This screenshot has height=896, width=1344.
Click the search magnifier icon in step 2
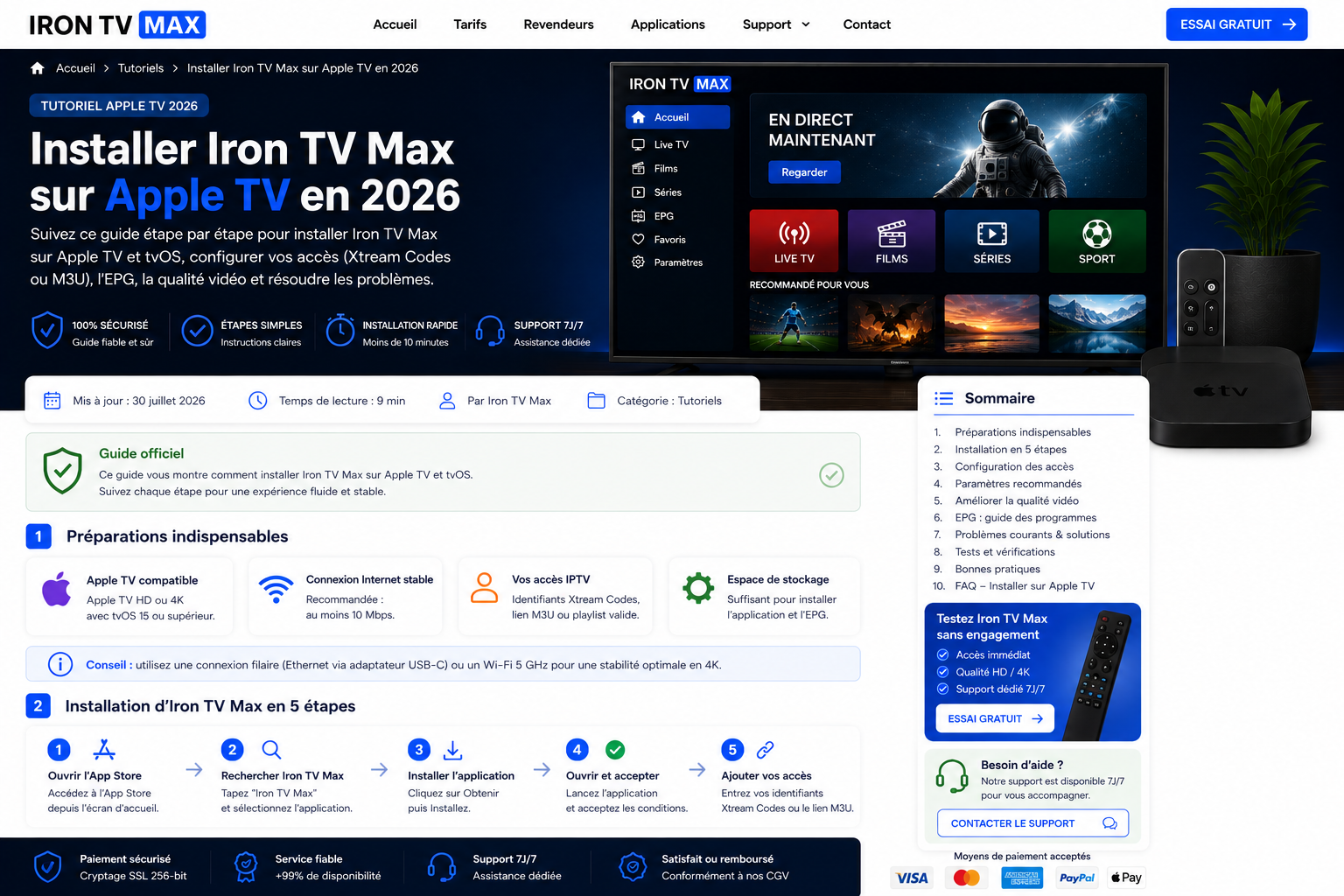coord(271,750)
